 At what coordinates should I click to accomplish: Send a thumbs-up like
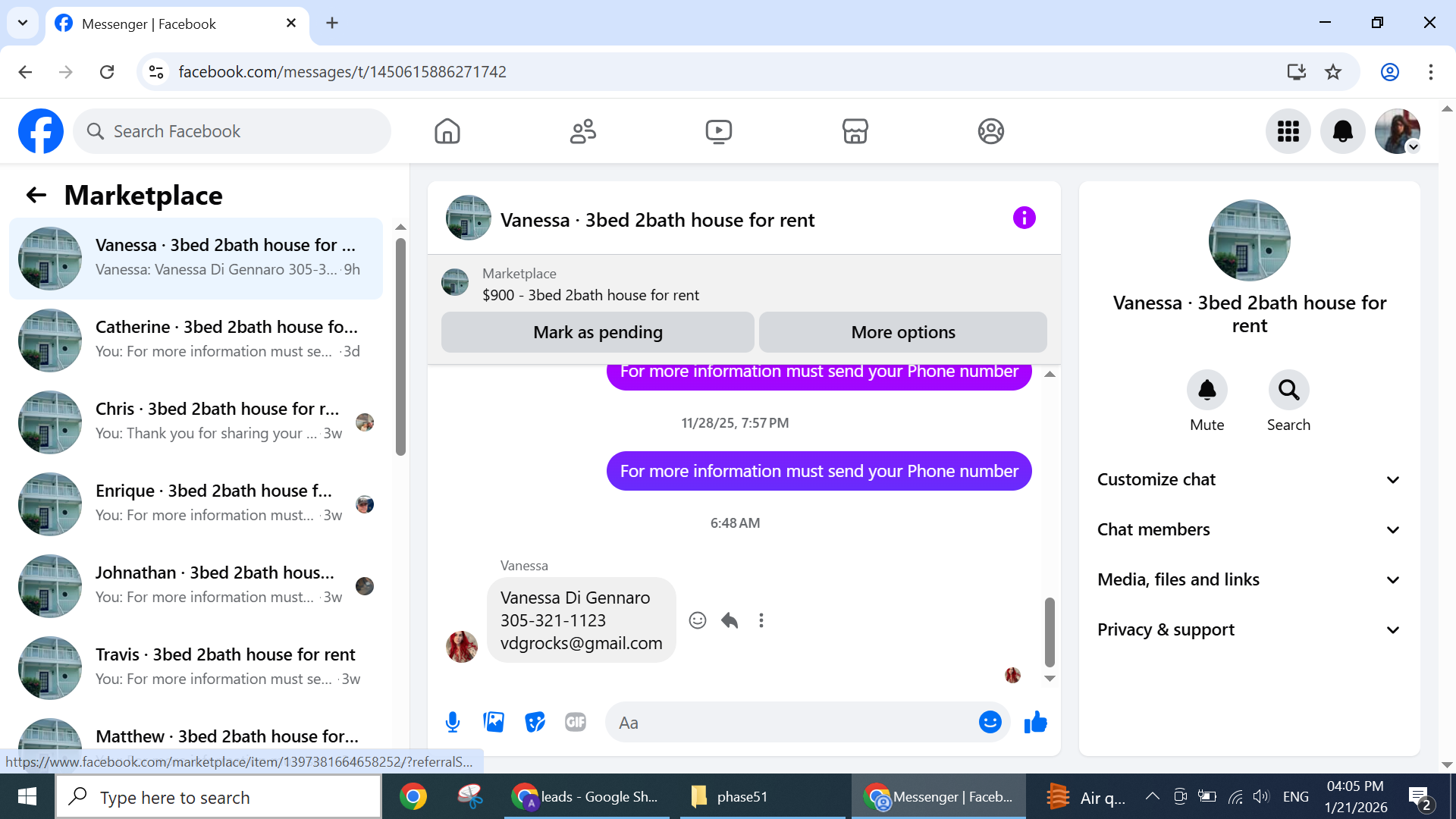(x=1035, y=722)
